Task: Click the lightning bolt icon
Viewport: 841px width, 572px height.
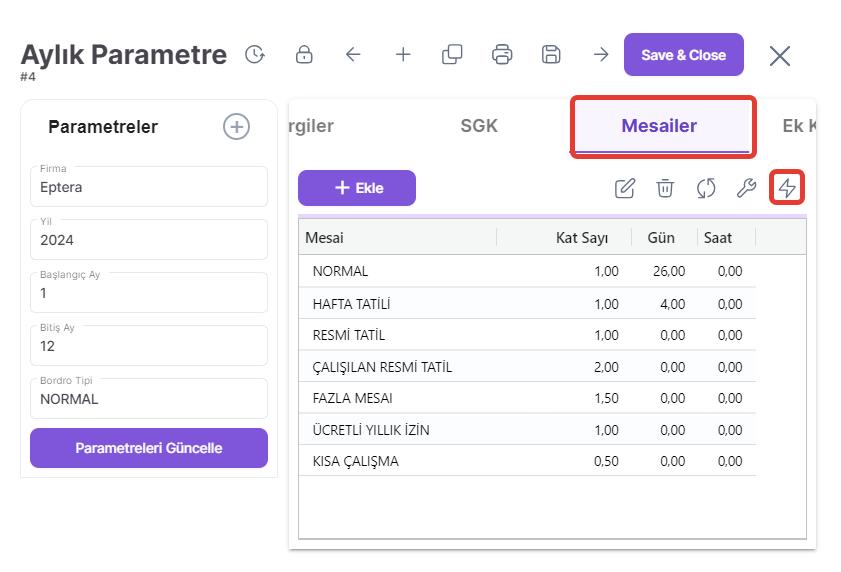Action: pos(787,188)
